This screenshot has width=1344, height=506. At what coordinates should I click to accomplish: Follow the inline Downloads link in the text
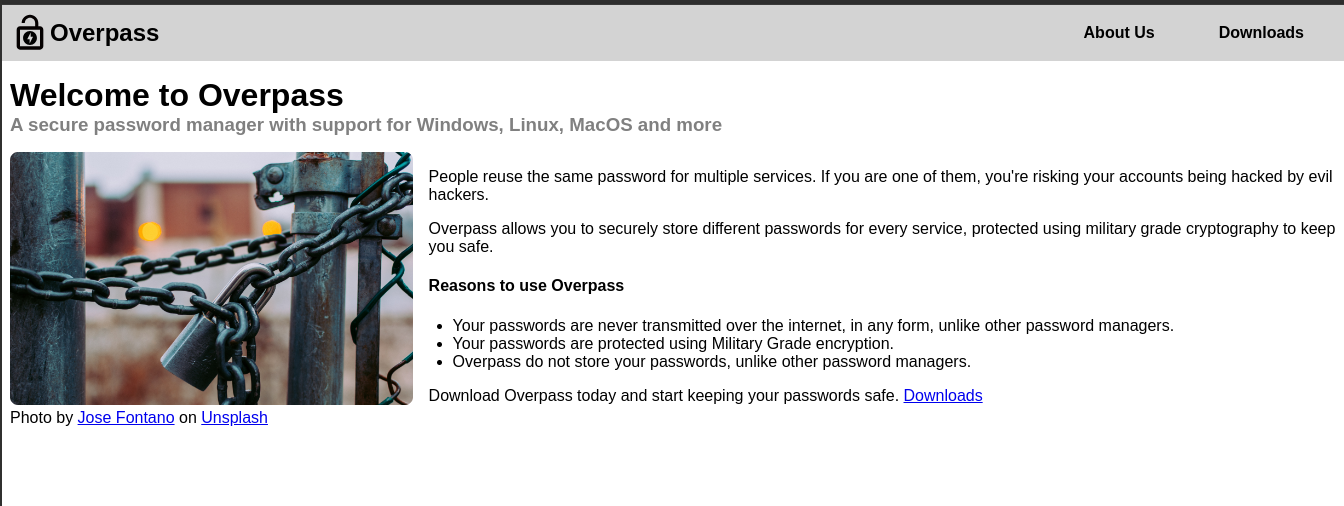pyautogui.click(x=943, y=396)
